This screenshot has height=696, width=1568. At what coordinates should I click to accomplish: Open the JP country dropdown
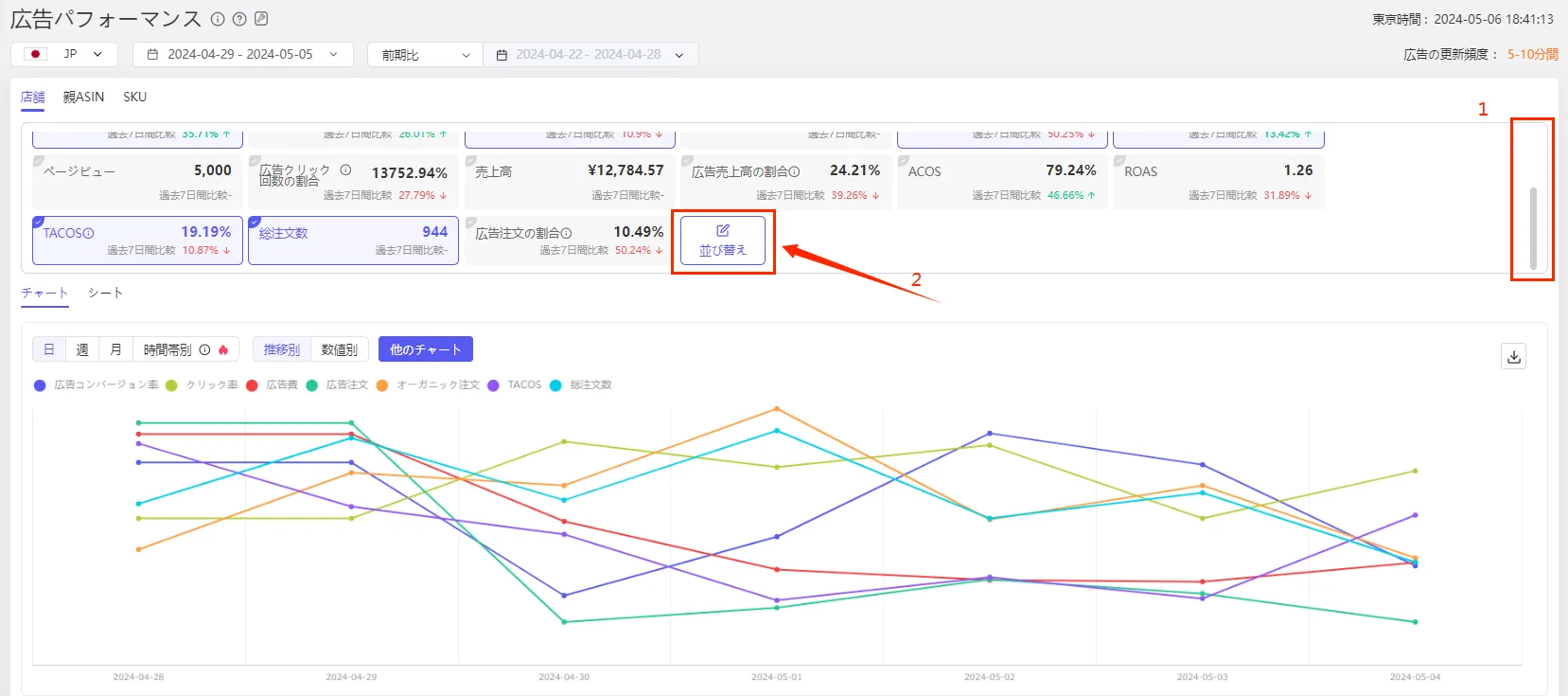tap(64, 54)
